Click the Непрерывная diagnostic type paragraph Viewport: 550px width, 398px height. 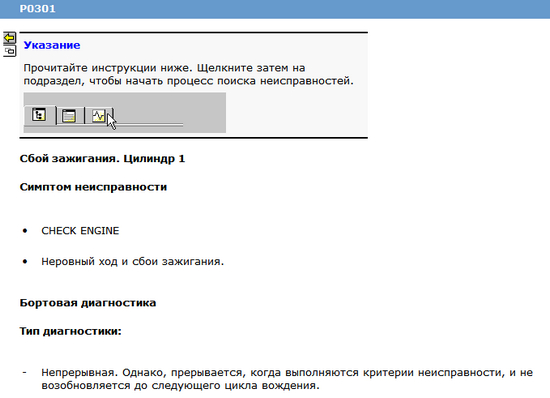click(287, 379)
